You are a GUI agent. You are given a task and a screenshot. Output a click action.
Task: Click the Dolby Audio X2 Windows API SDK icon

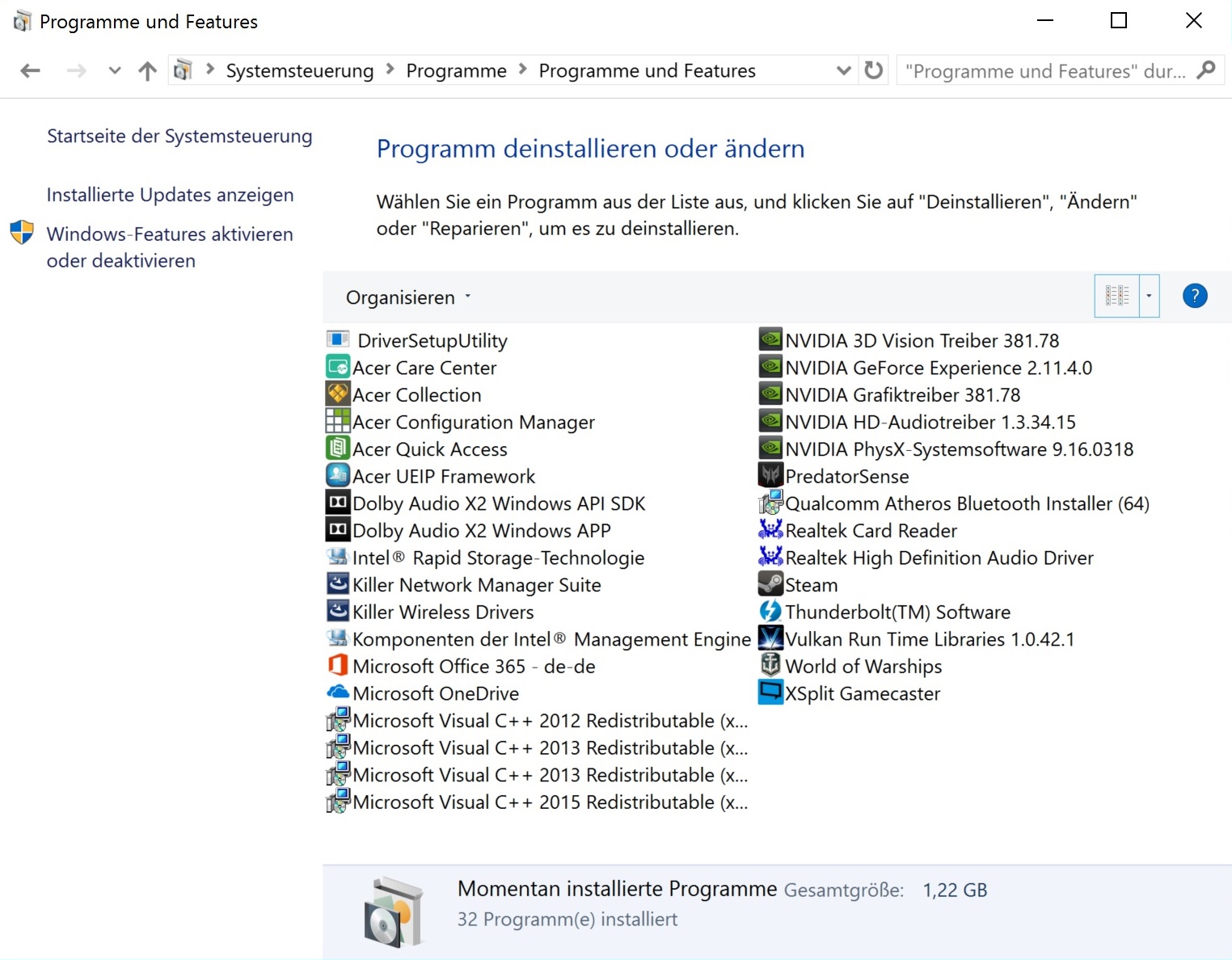tap(338, 503)
